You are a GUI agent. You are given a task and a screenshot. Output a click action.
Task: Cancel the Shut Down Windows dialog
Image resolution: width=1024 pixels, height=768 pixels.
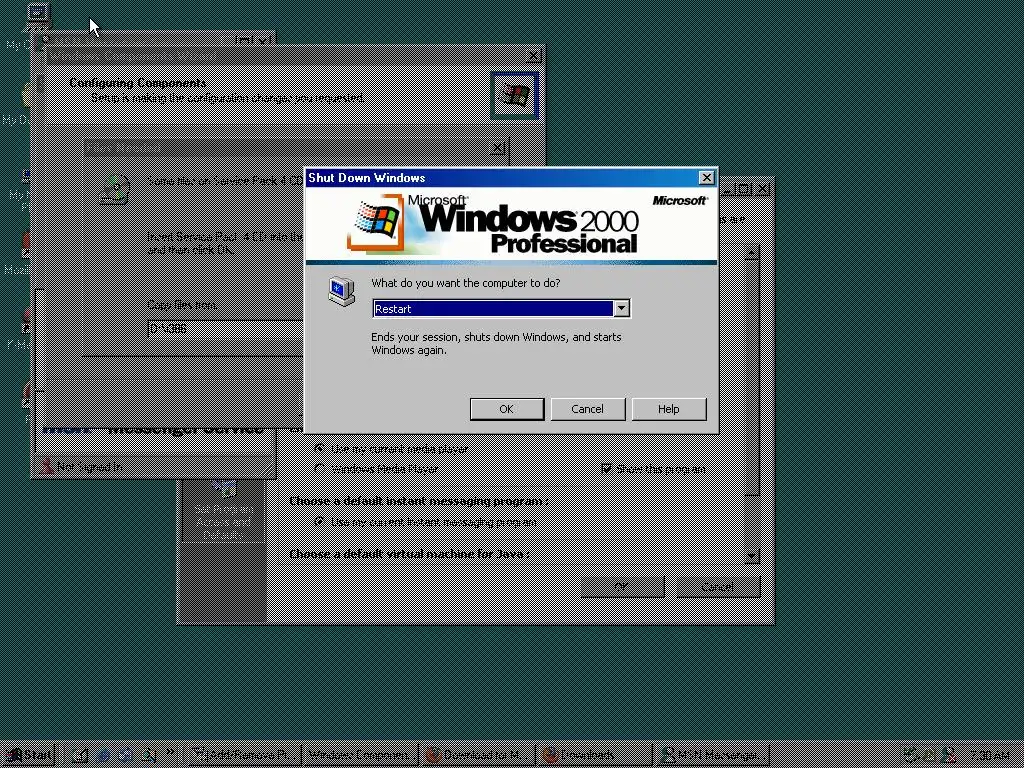[587, 409]
